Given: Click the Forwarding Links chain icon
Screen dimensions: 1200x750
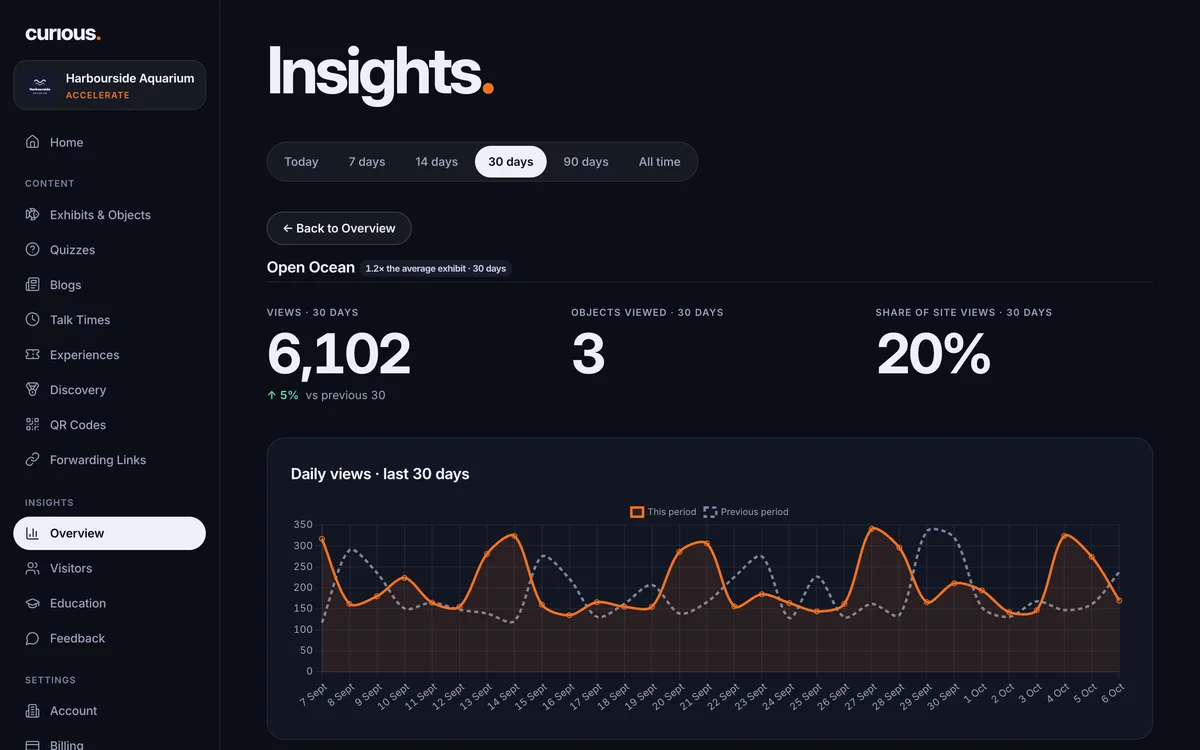Looking at the screenshot, I should click(33, 460).
